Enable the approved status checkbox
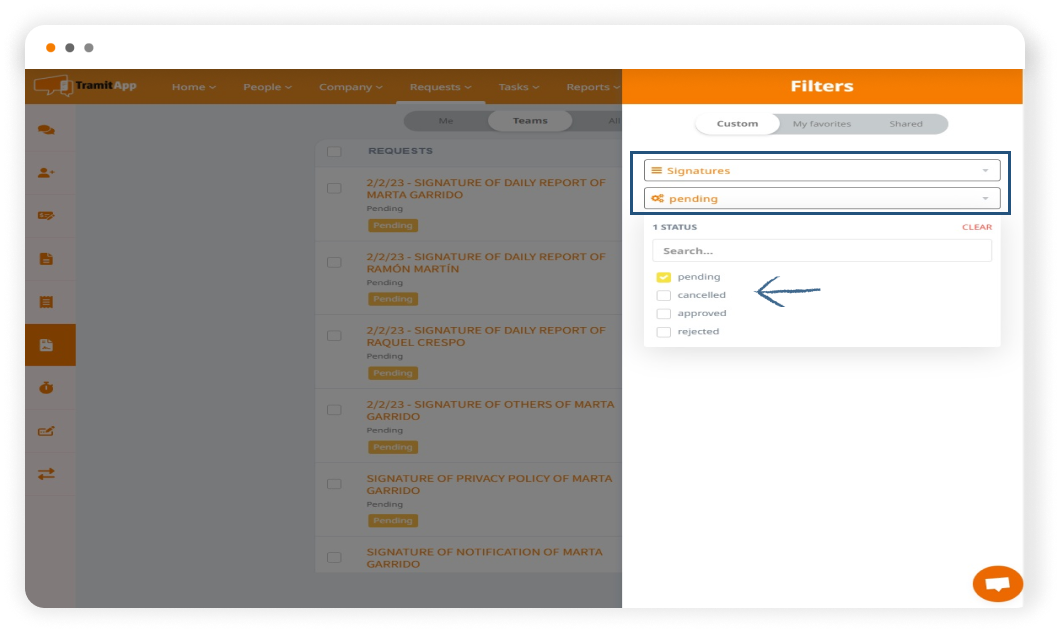Image resolution: width=1061 pixels, height=633 pixels. point(663,313)
